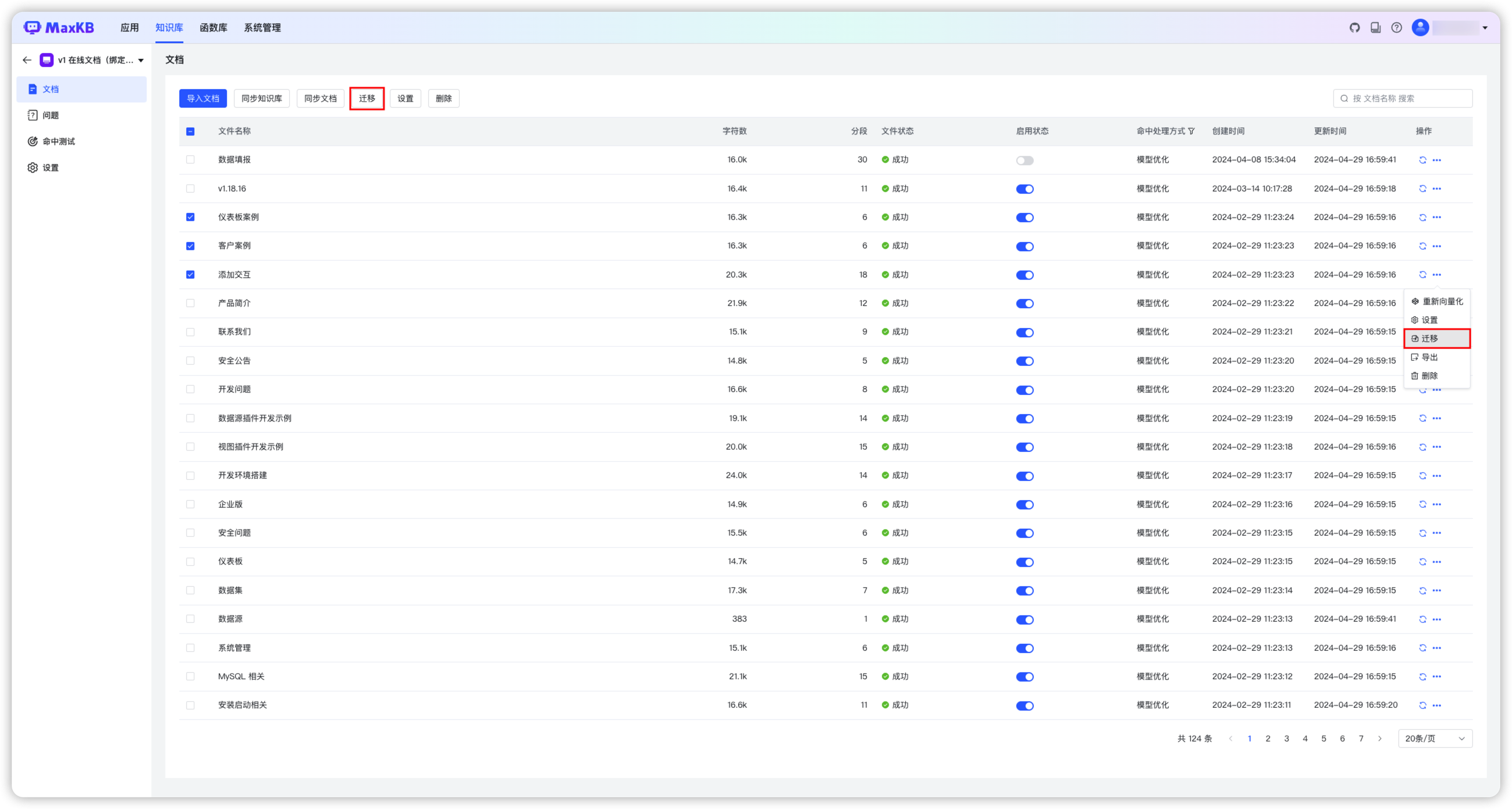1512x809 pixels.
Task: Open more options for v1.18.16 row
Action: [x=1436, y=189]
